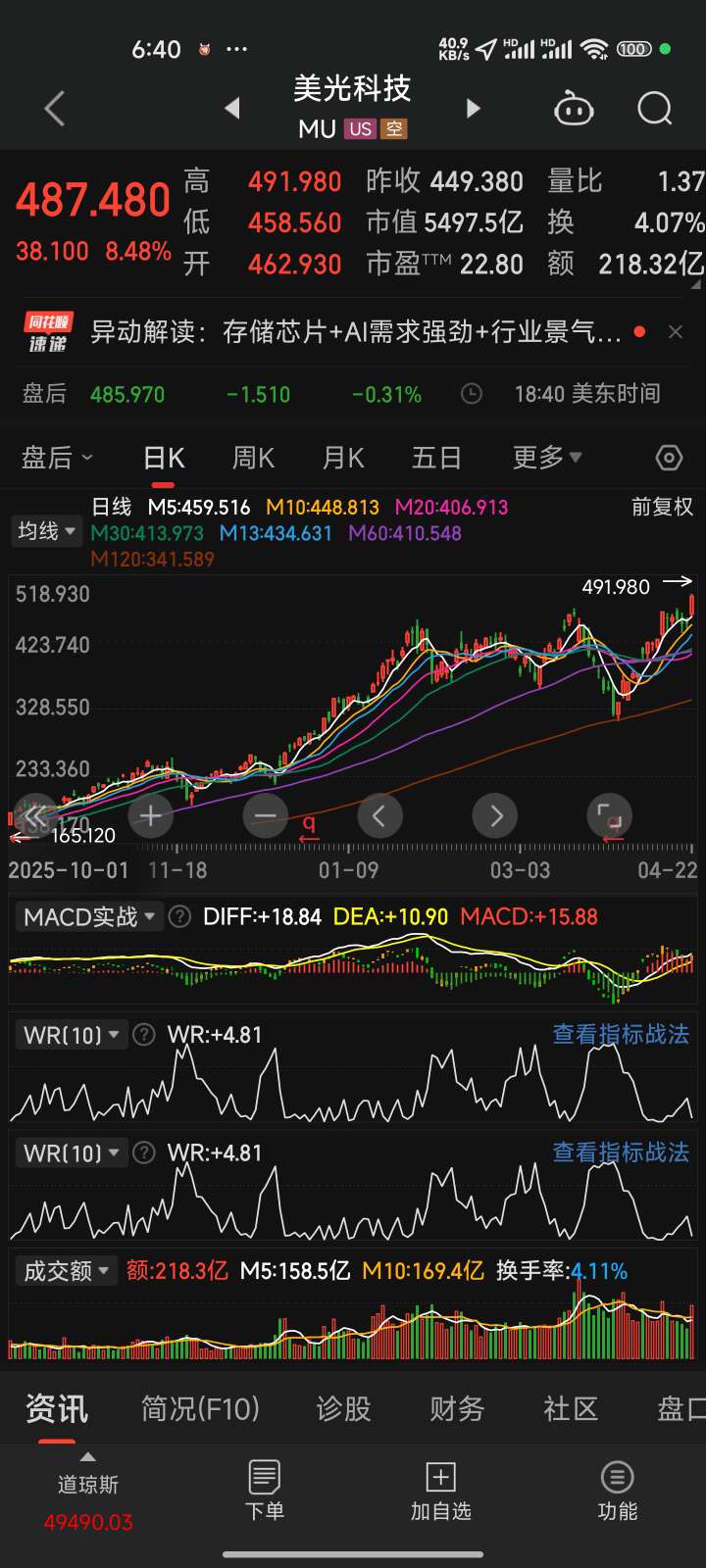Select the 周K tab
The width and height of the screenshot is (706, 1568).
pyautogui.click(x=253, y=458)
